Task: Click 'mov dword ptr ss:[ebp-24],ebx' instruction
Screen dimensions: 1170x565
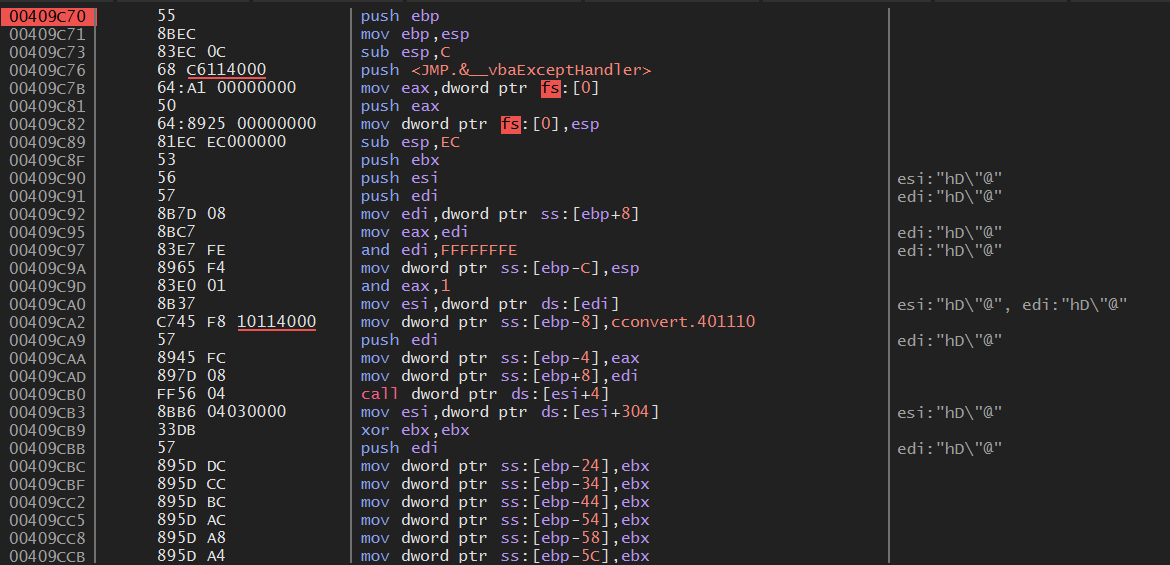Action: click(x=505, y=466)
